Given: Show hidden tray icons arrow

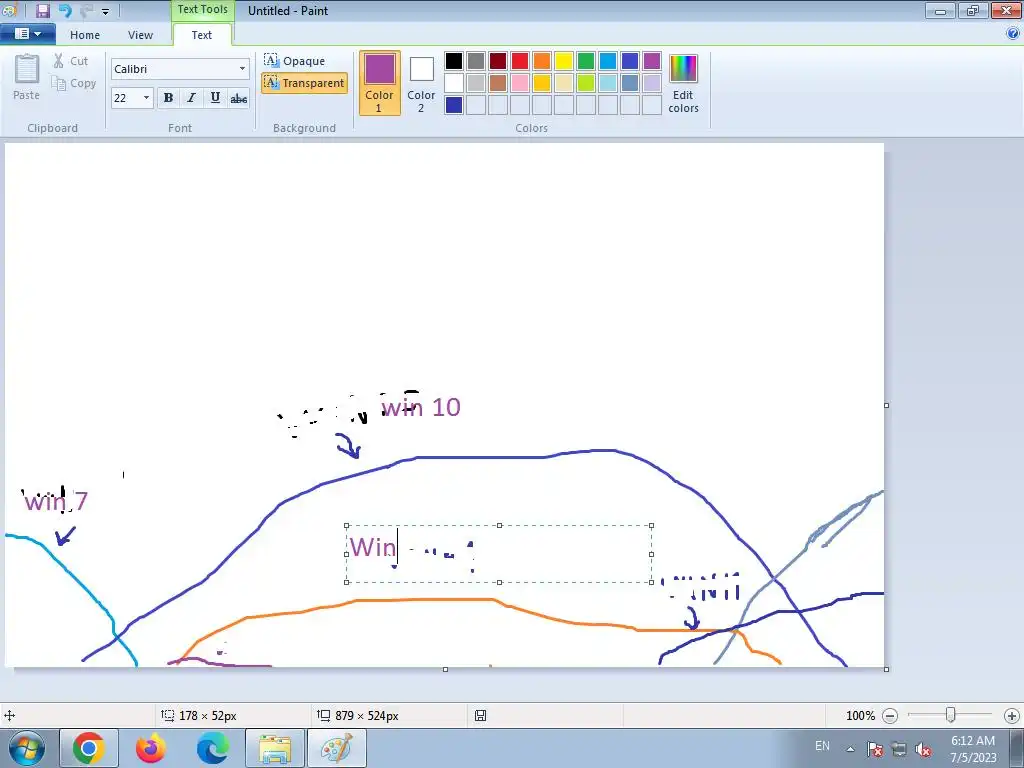Looking at the screenshot, I should (x=850, y=749).
